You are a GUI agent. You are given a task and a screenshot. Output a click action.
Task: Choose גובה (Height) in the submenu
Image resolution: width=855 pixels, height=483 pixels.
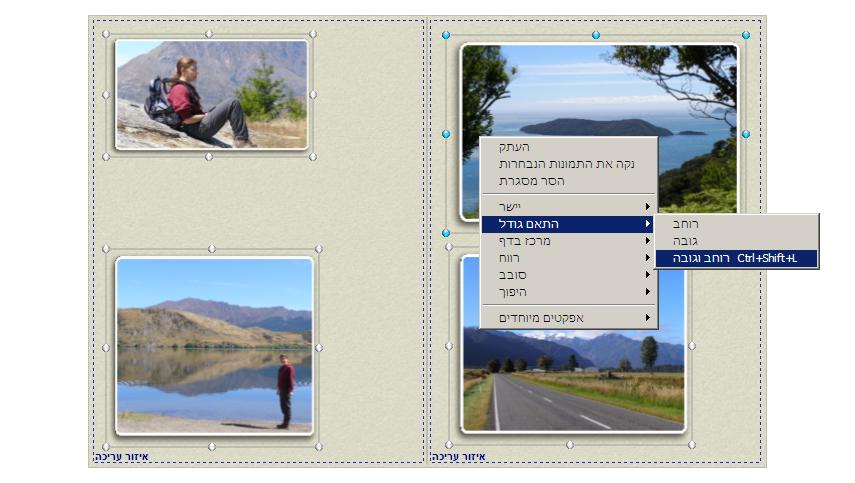737,241
